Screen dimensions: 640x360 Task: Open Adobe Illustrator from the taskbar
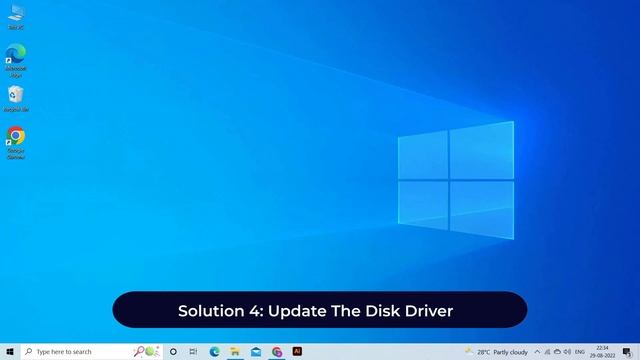(x=297, y=351)
